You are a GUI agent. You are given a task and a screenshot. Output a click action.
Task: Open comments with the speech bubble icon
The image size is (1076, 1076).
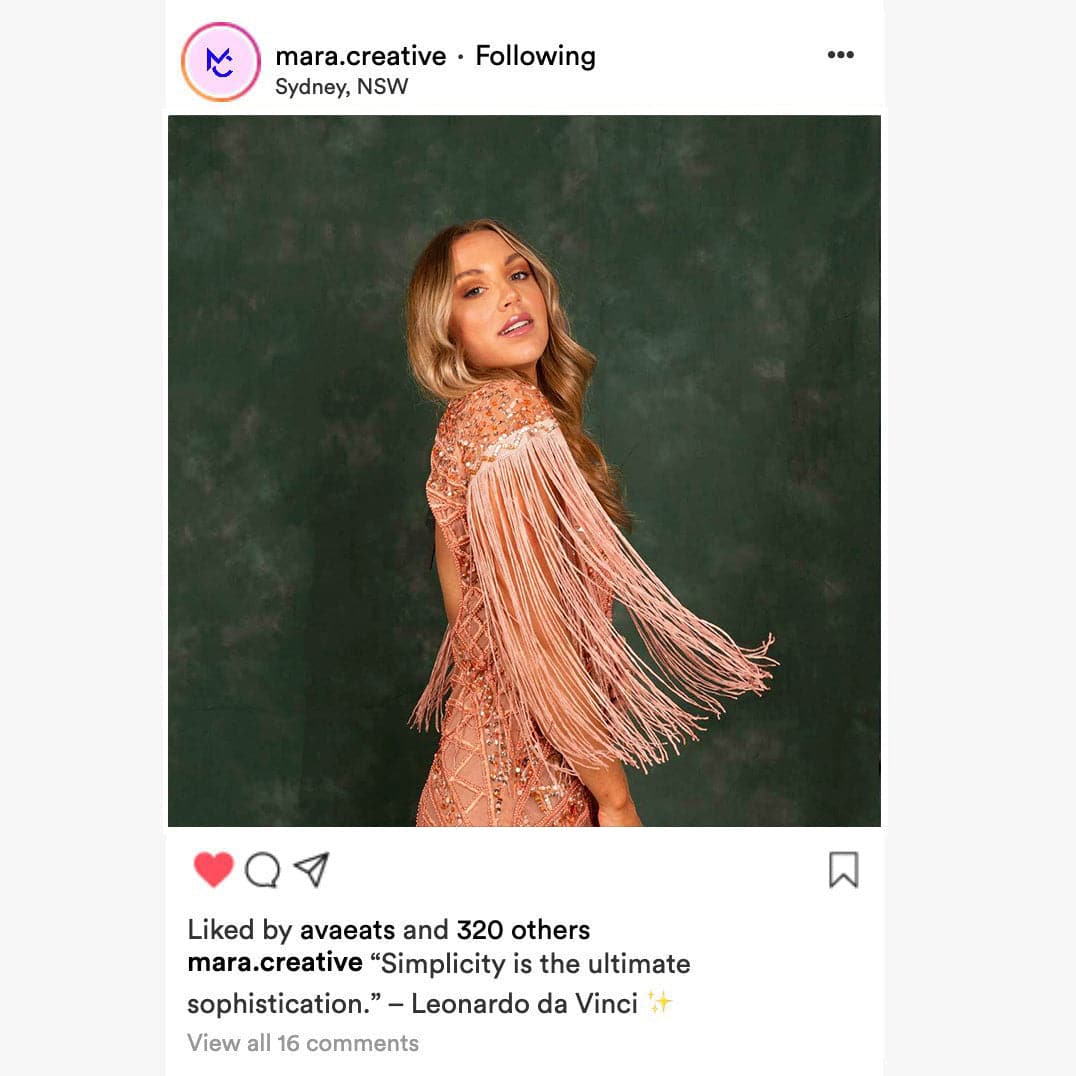click(262, 870)
